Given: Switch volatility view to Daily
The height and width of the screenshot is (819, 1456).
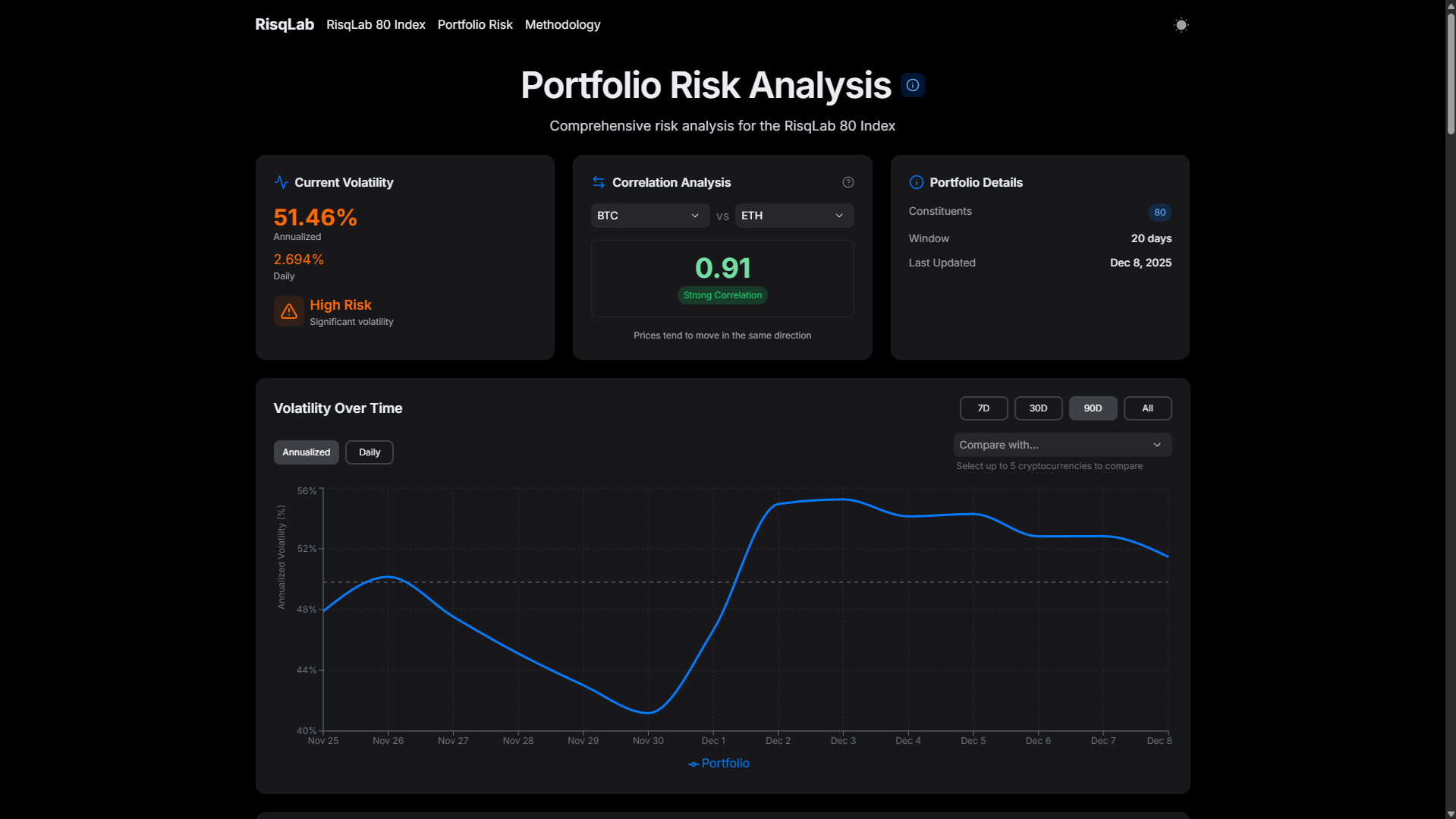Looking at the screenshot, I should click(369, 452).
